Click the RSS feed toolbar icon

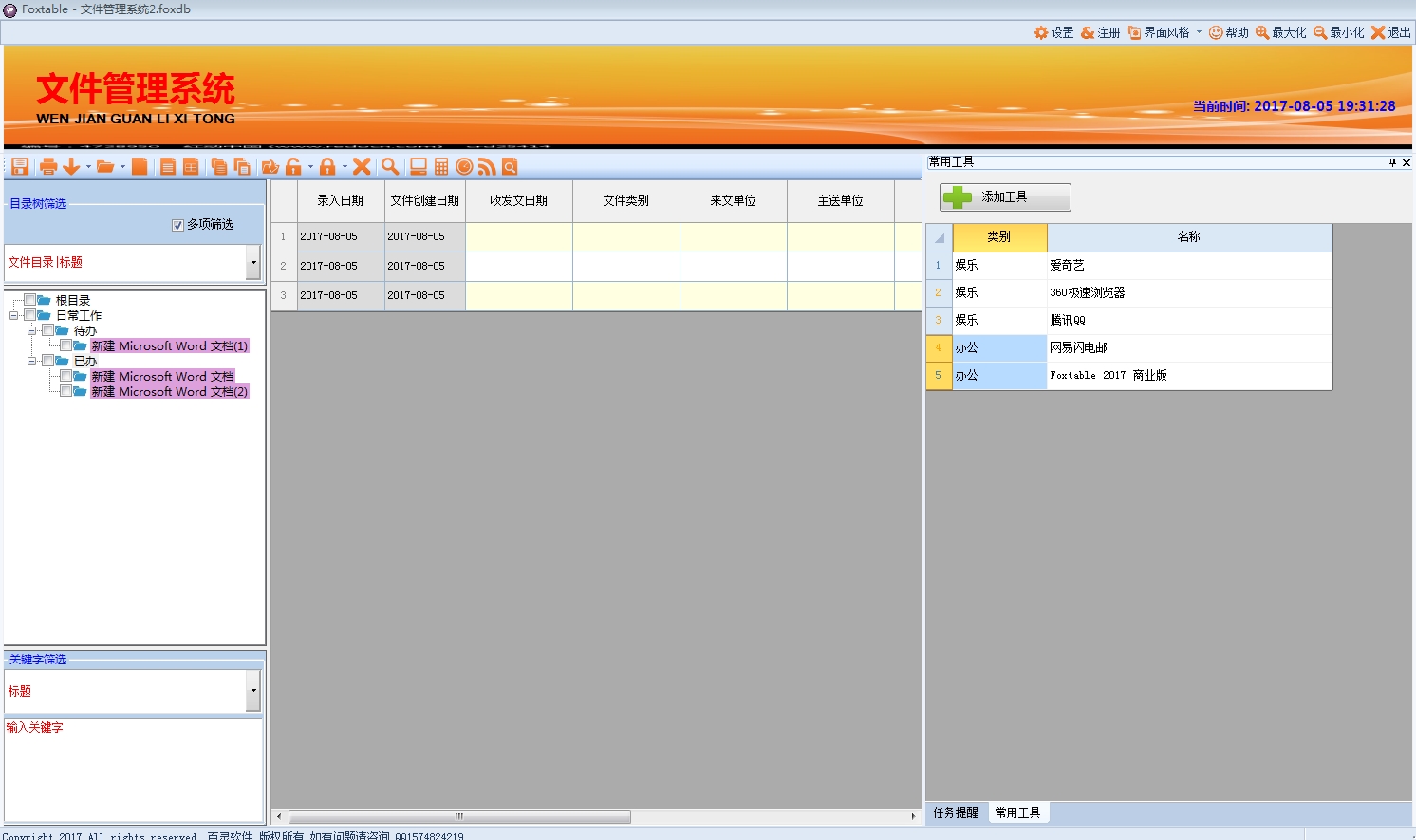[x=487, y=167]
